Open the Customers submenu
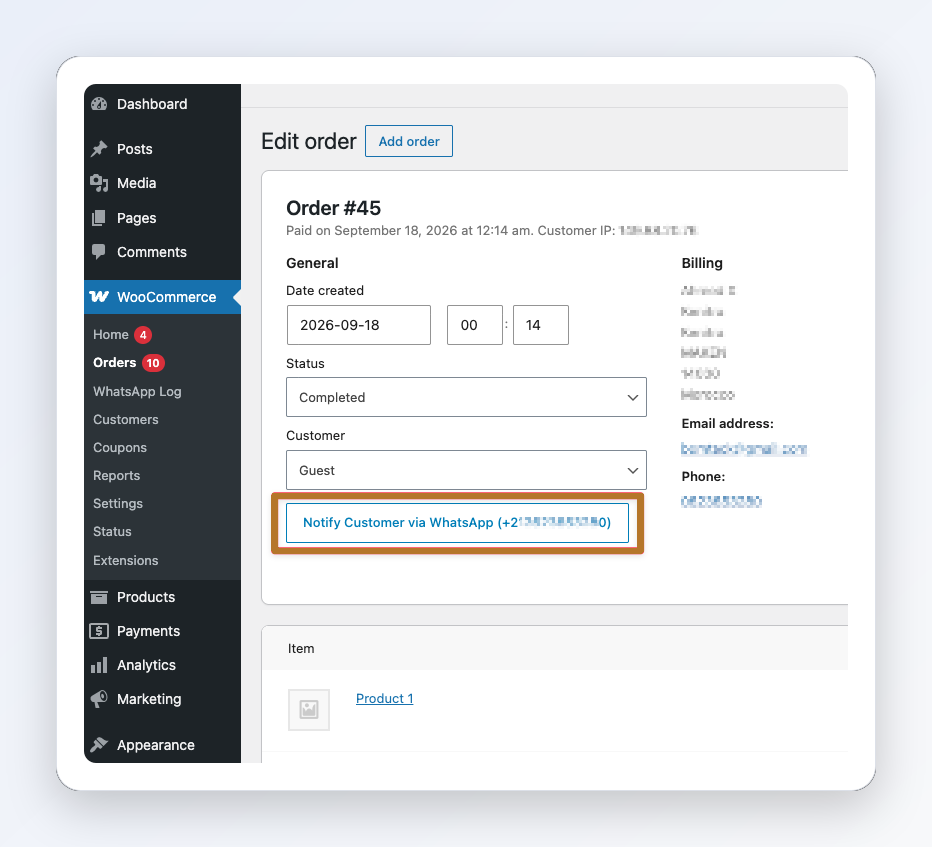Image resolution: width=932 pixels, height=847 pixels. (x=125, y=420)
